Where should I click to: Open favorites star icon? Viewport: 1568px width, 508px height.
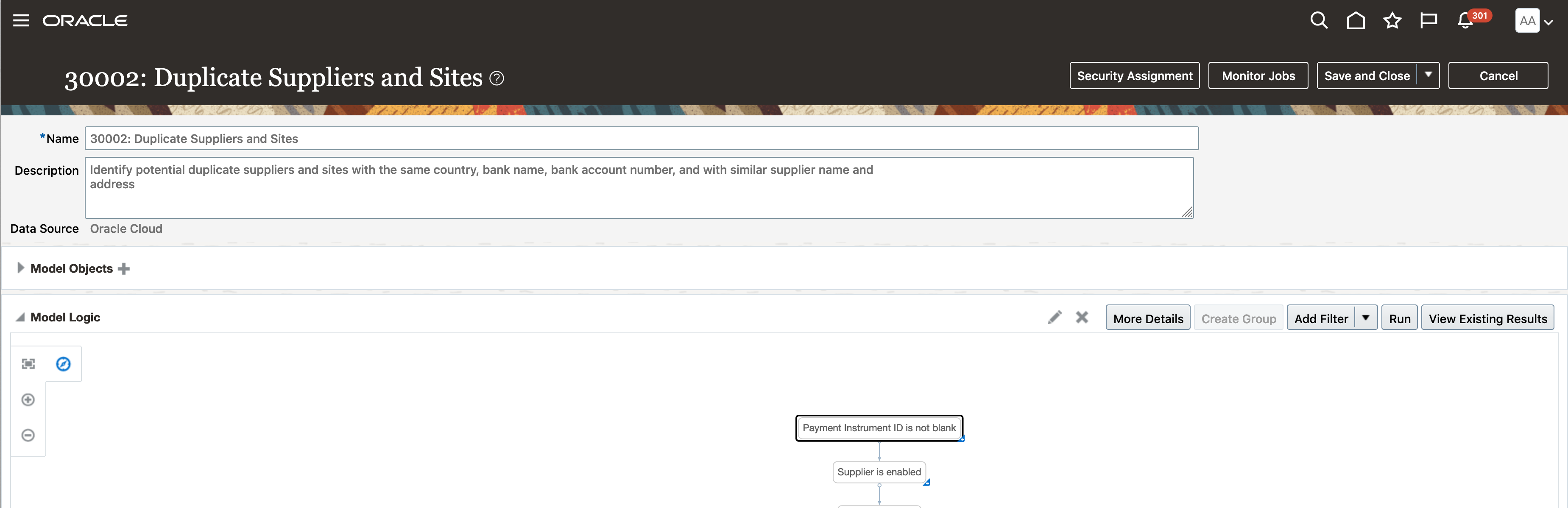coord(1392,21)
